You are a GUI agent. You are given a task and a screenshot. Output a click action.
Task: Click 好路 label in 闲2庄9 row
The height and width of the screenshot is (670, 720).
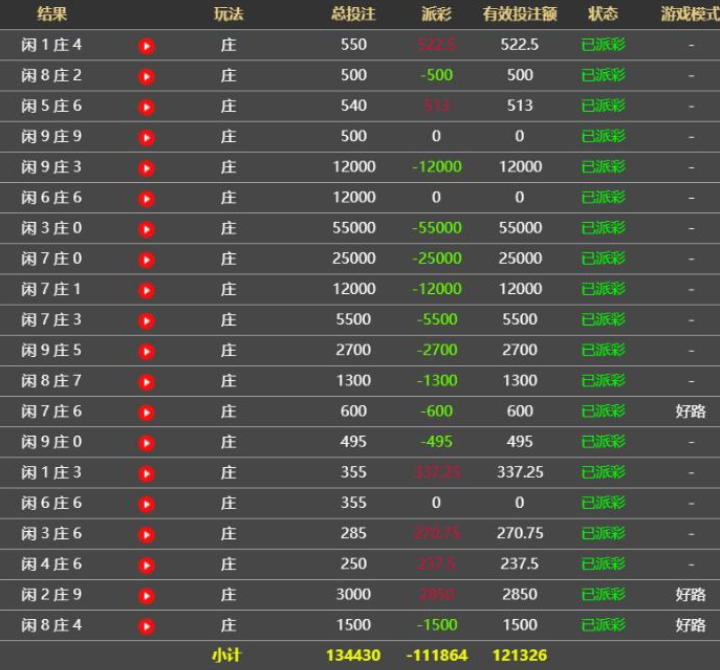[x=690, y=595]
